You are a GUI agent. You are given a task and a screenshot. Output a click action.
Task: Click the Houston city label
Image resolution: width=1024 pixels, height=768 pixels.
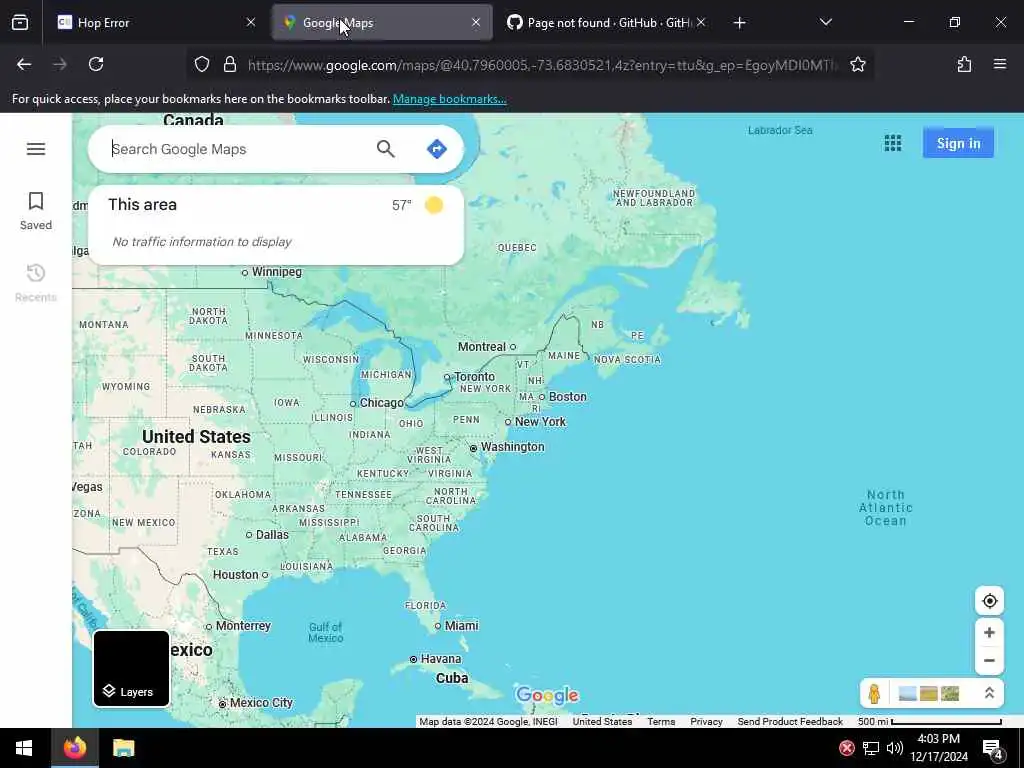coord(235,575)
